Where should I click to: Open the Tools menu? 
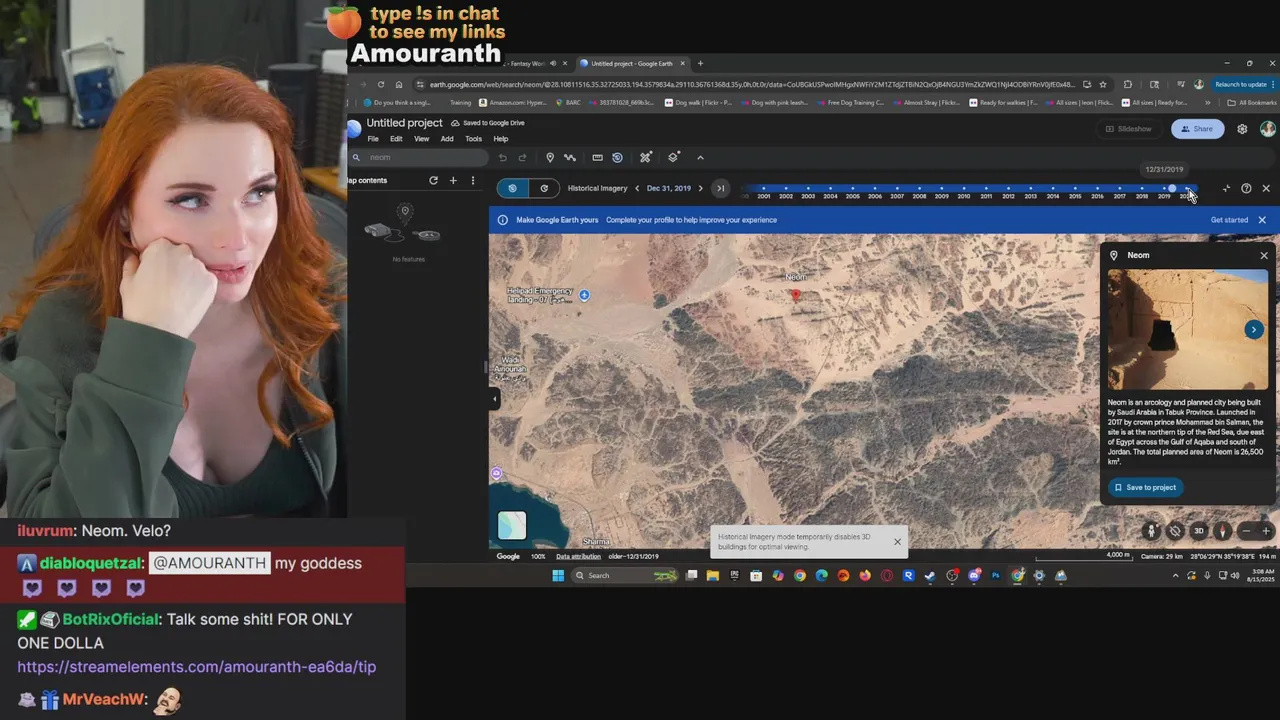tap(473, 139)
